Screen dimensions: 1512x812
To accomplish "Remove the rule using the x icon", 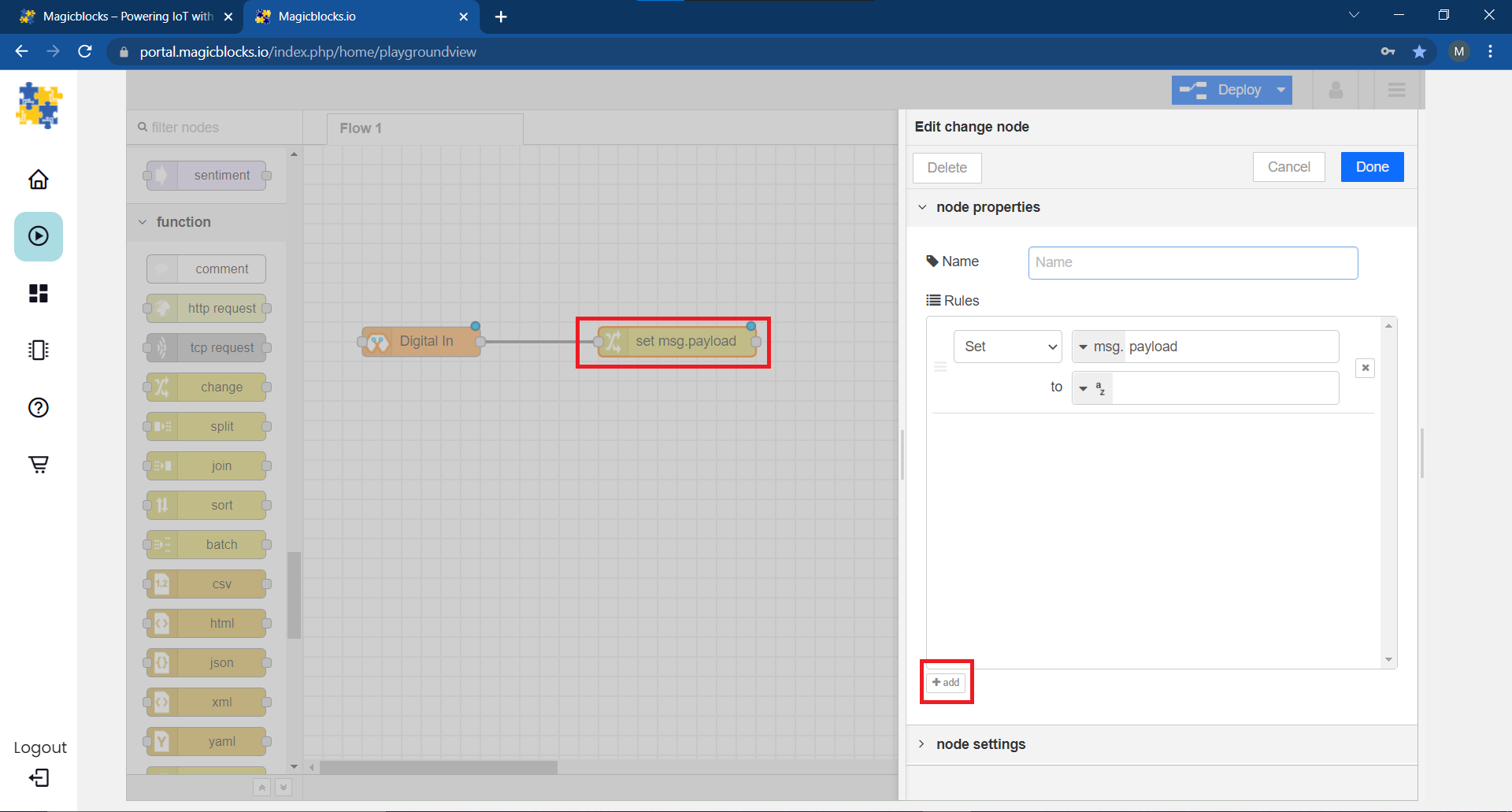I will (1365, 368).
